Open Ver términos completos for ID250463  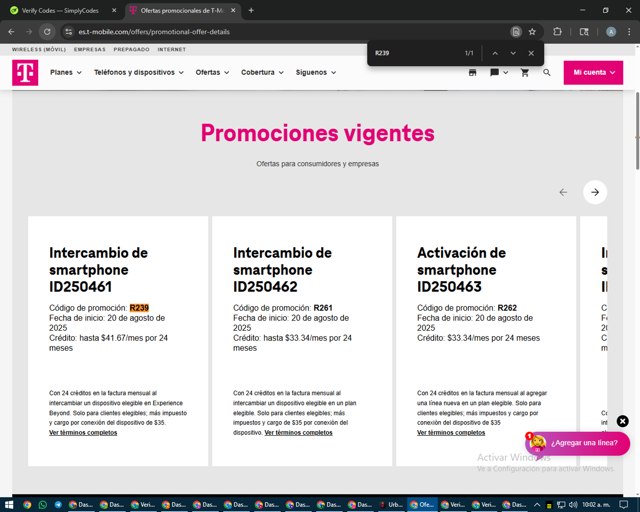click(451, 433)
